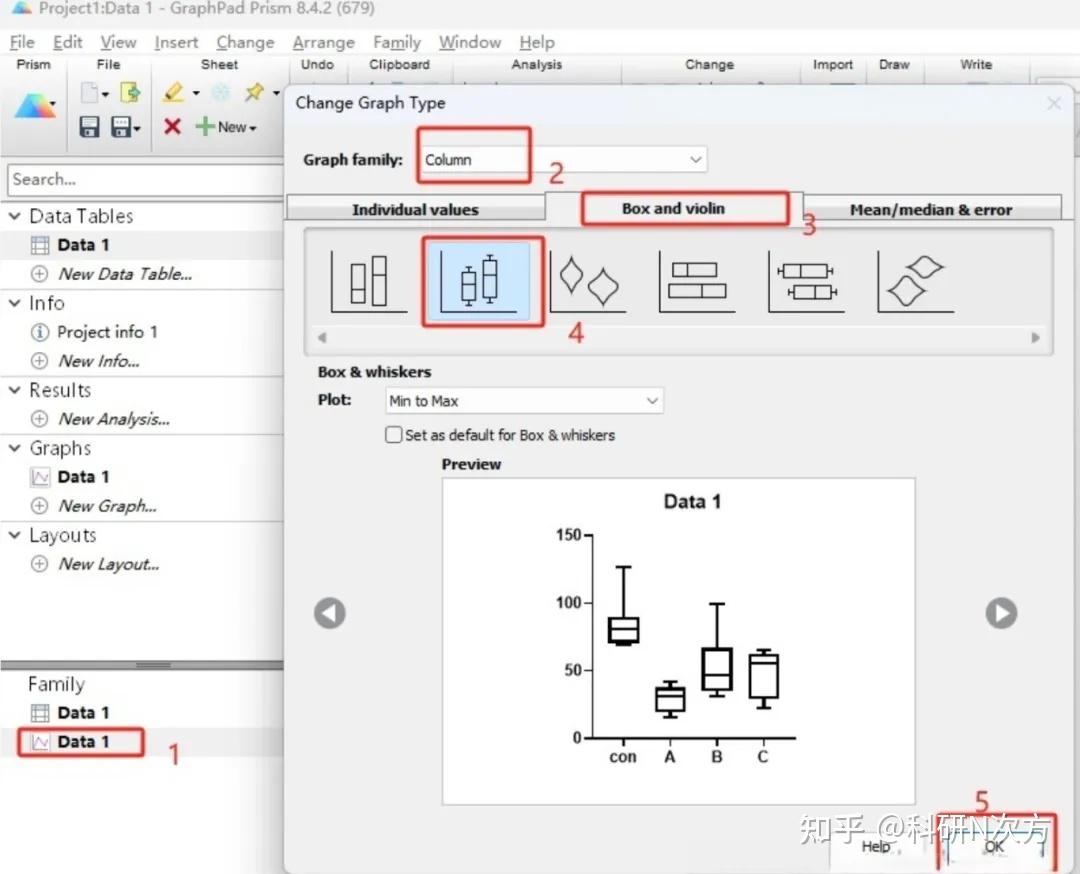The width and height of the screenshot is (1080, 874).
Task: Click the next preview arrow button
Action: 1001,613
